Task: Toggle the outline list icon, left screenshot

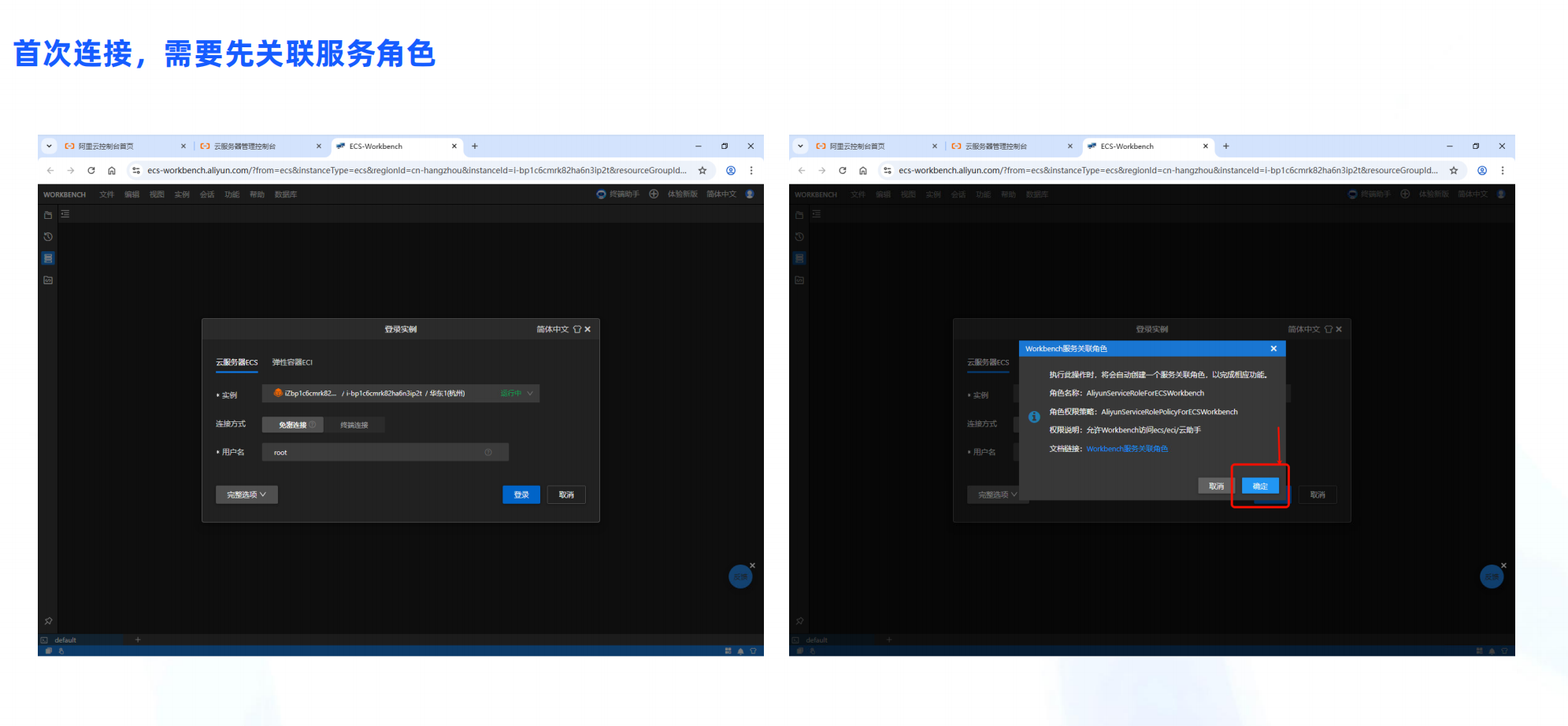Action: tap(65, 214)
